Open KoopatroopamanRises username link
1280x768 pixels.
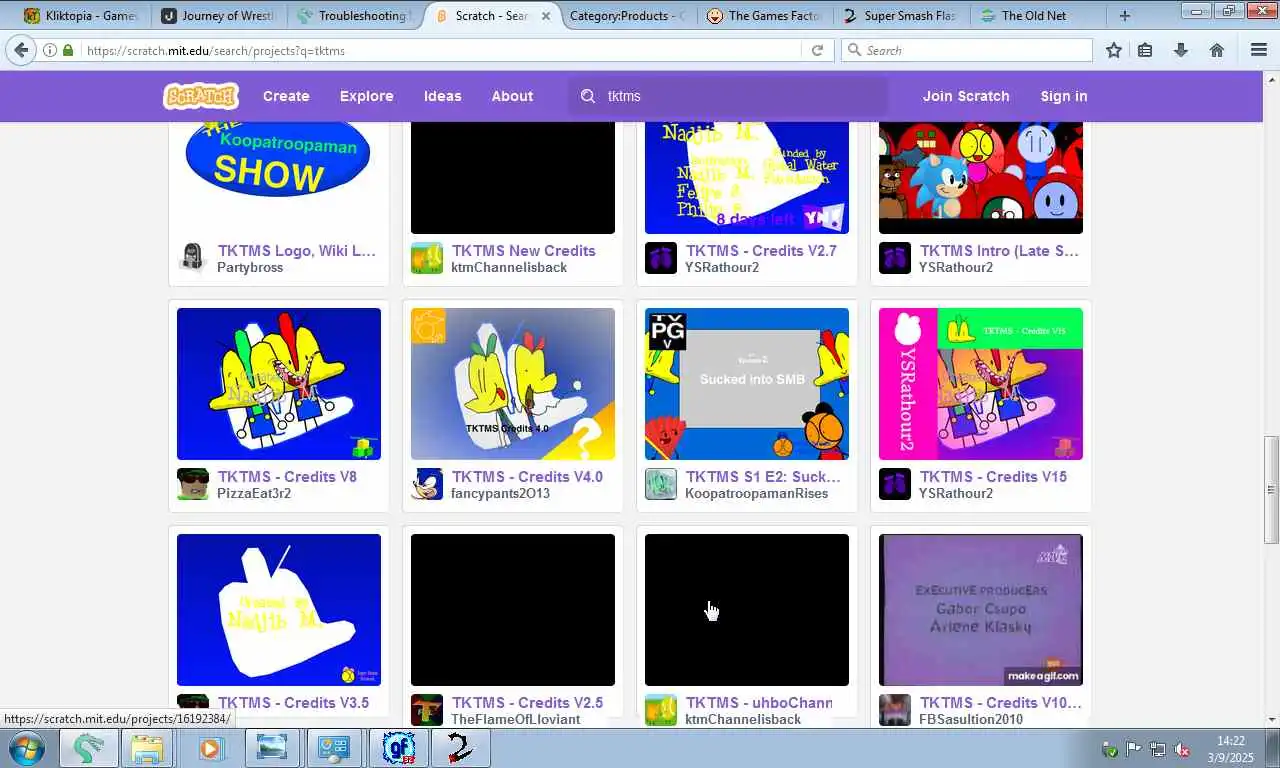pos(756,493)
